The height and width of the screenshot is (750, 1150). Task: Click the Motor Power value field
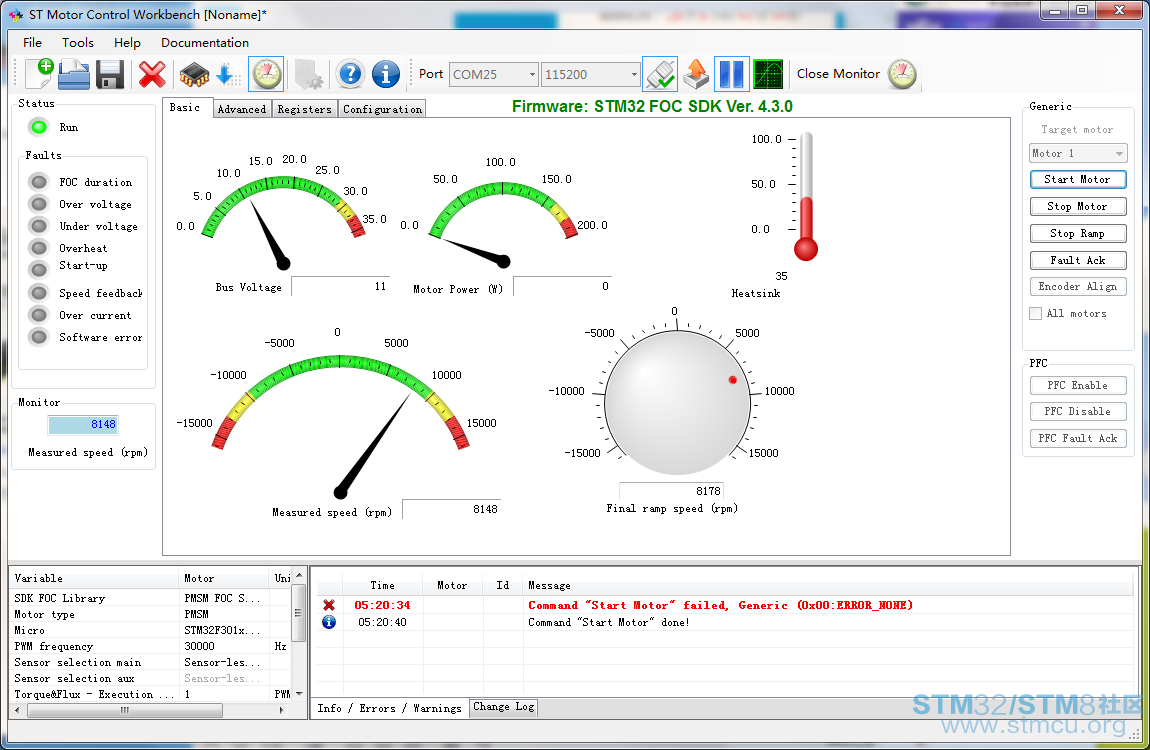coord(563,286)
